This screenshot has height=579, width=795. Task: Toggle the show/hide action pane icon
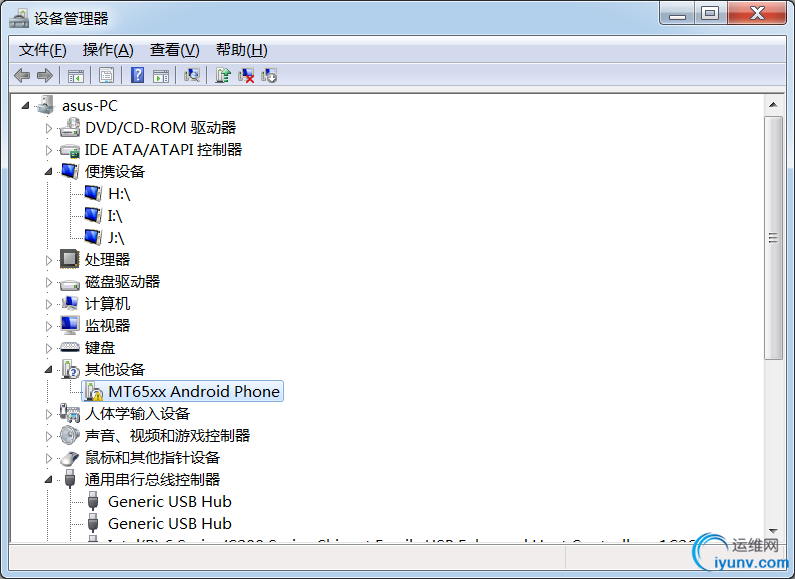161,76
